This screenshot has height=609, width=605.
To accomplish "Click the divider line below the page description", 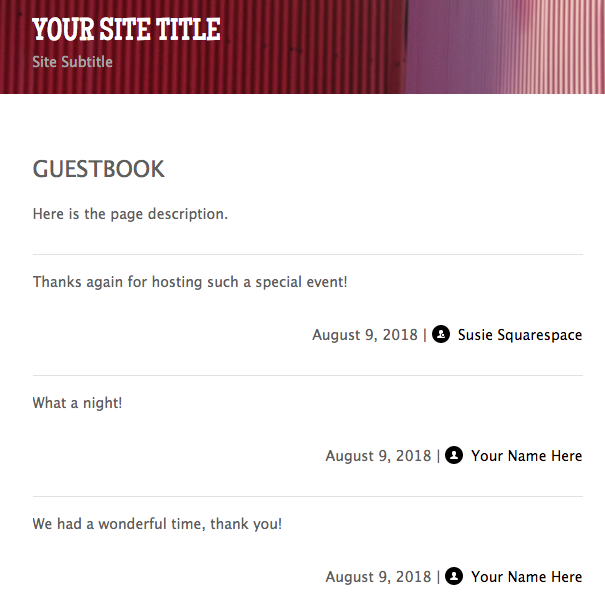I will (307, 255).
